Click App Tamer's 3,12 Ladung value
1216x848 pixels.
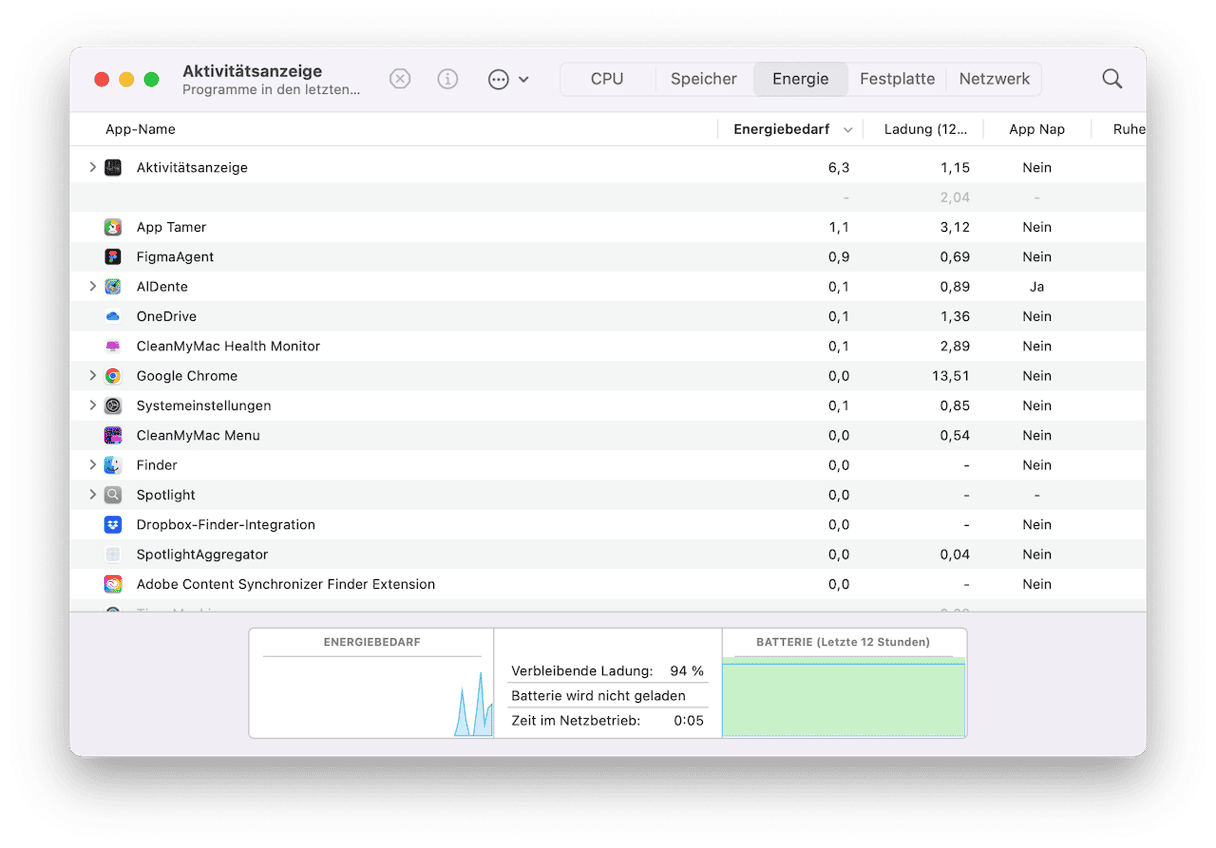pos(955,227)
